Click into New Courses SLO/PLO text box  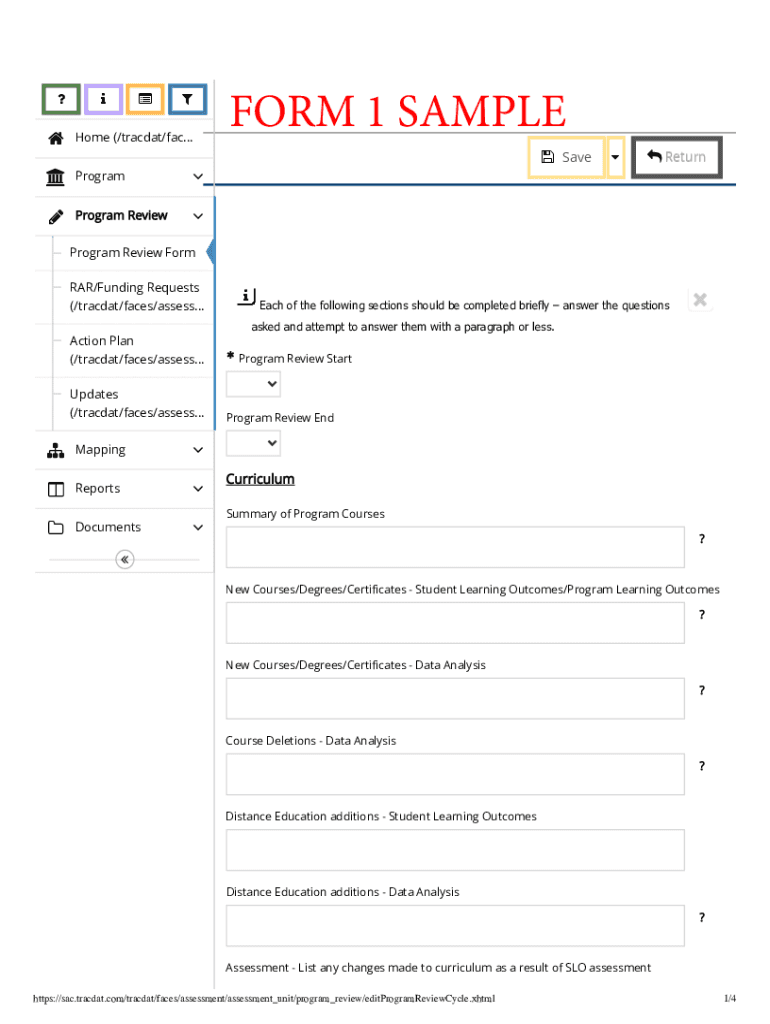pos(455,623)
